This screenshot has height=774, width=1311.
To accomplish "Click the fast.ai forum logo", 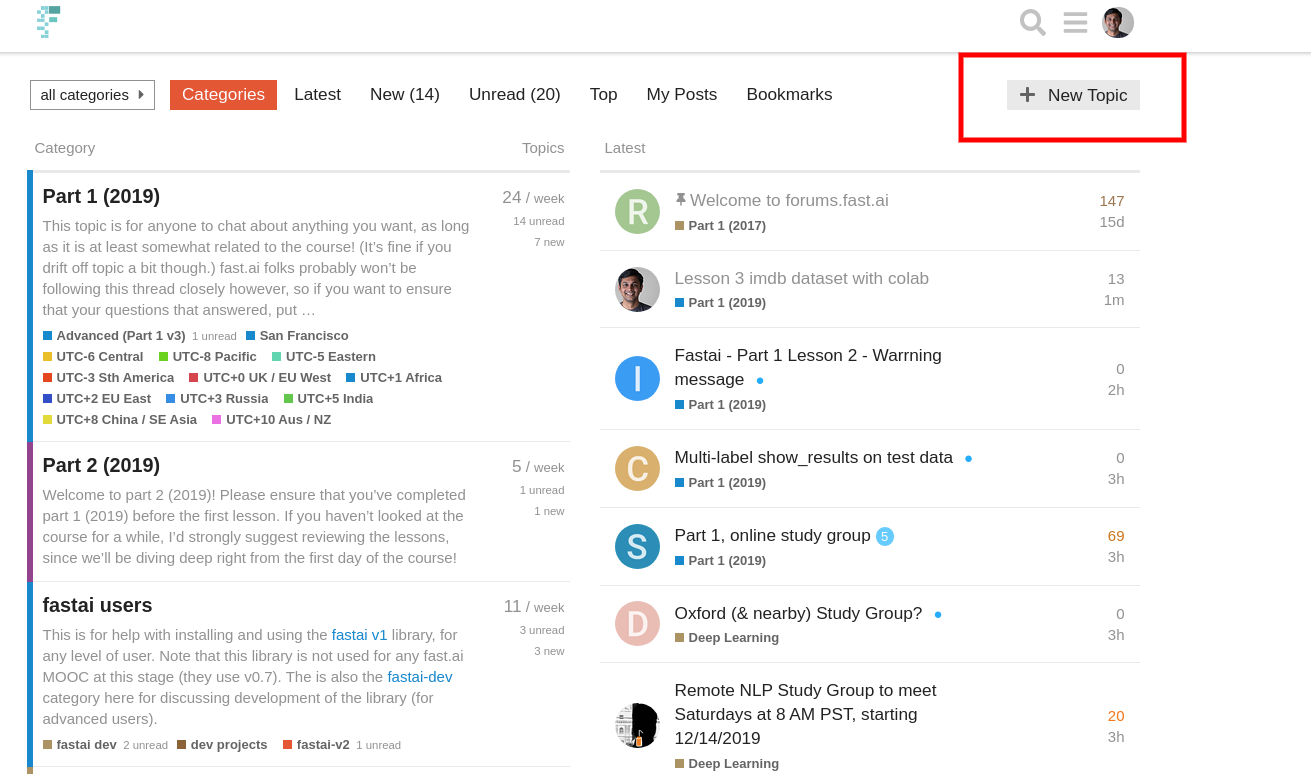I will point(48,21).
